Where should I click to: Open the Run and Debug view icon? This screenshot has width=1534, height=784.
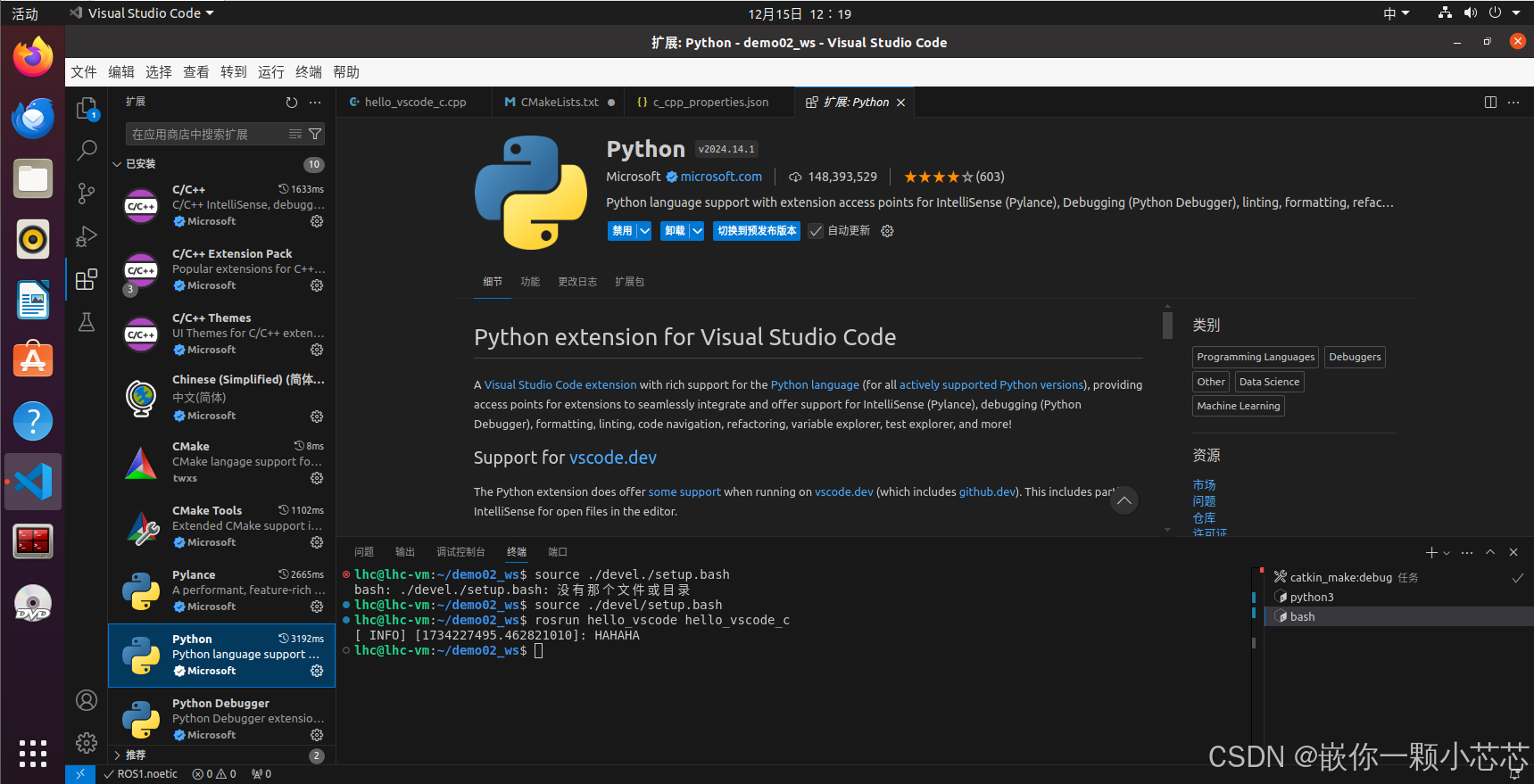point(87,236)
